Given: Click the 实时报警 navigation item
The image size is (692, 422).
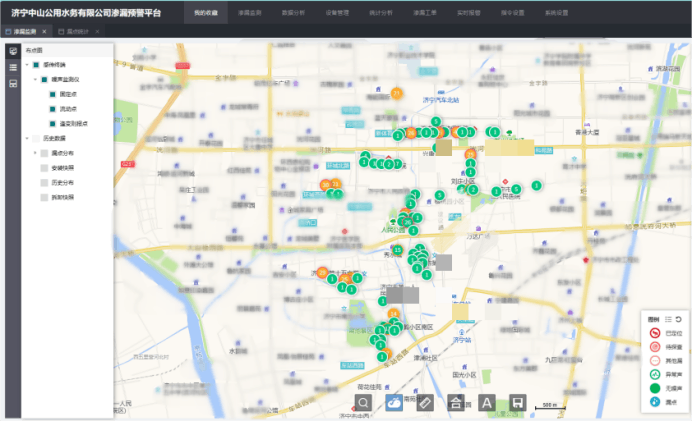Looking at the screenshot, I should pos(468,13).
